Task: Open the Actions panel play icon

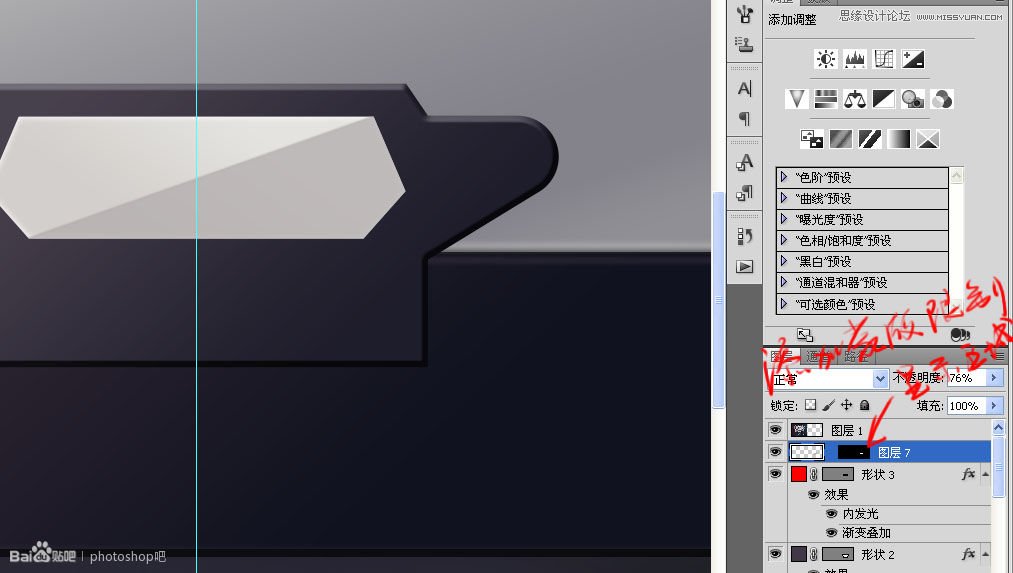Action: click(745, 266)
